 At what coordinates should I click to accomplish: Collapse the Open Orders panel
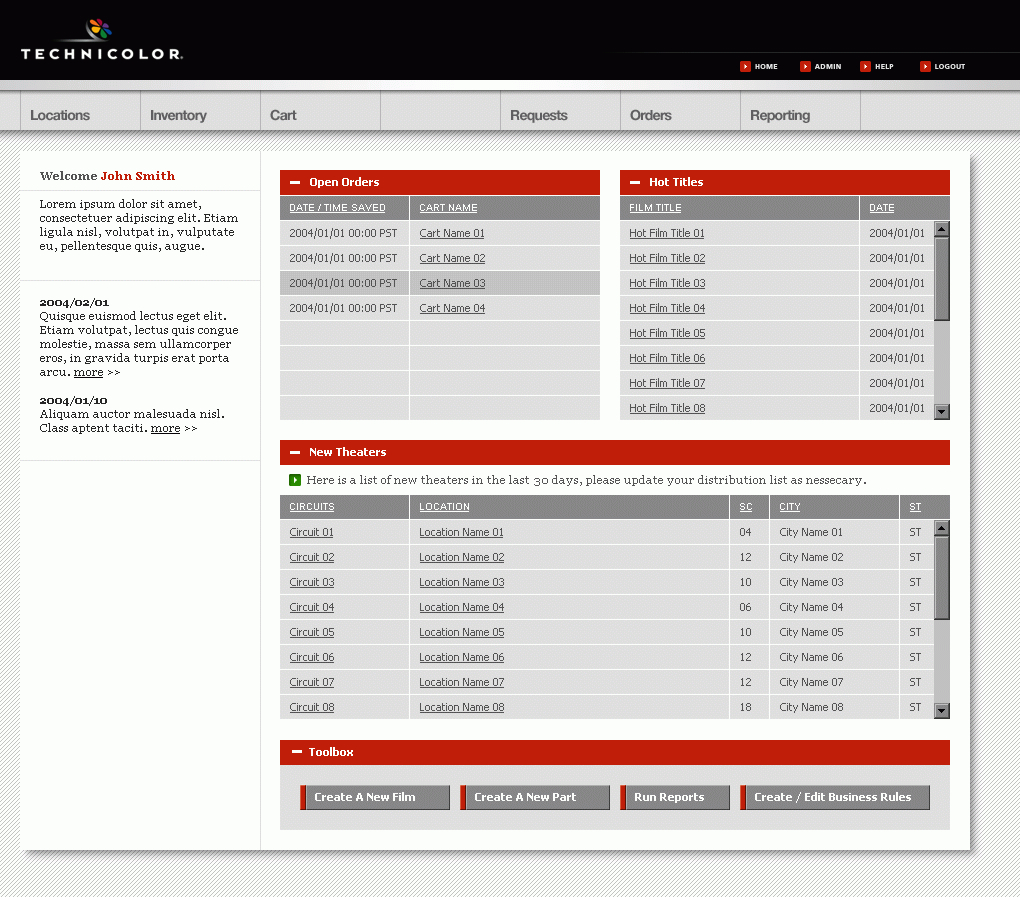[x=295, y=183]
